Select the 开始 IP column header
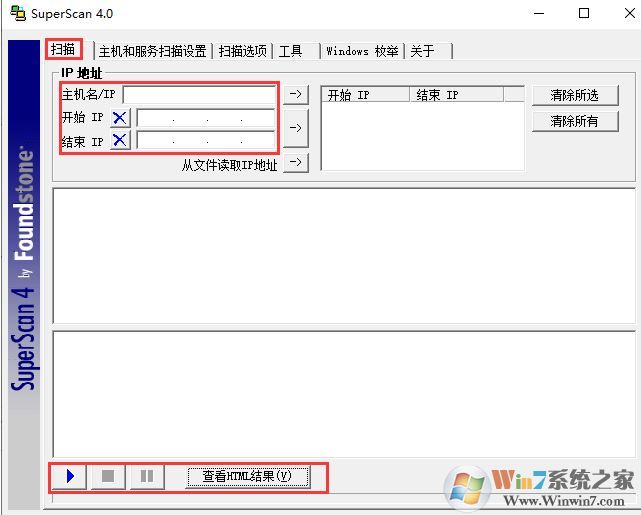The image size is (641, 515). click(366, 95)
